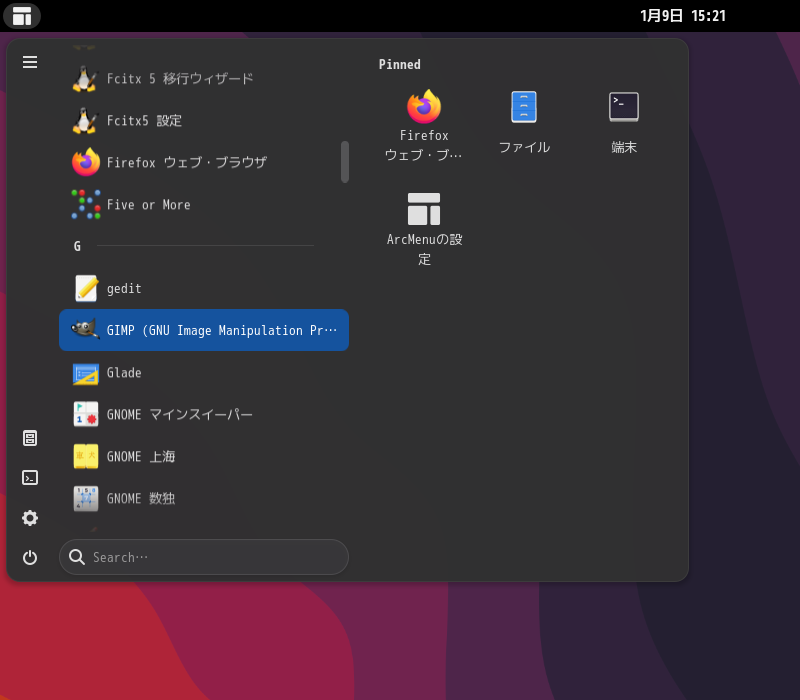This screenshot has width=800, height=700.
Task: Launch the Five or More game icon
Action: click(x=86, y=205)
